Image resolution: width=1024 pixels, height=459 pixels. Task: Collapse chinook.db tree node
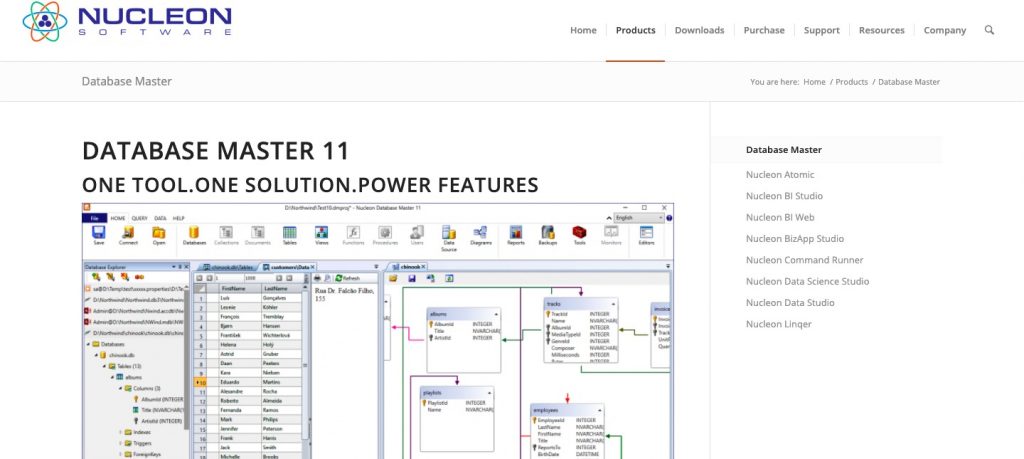point(96,355)
